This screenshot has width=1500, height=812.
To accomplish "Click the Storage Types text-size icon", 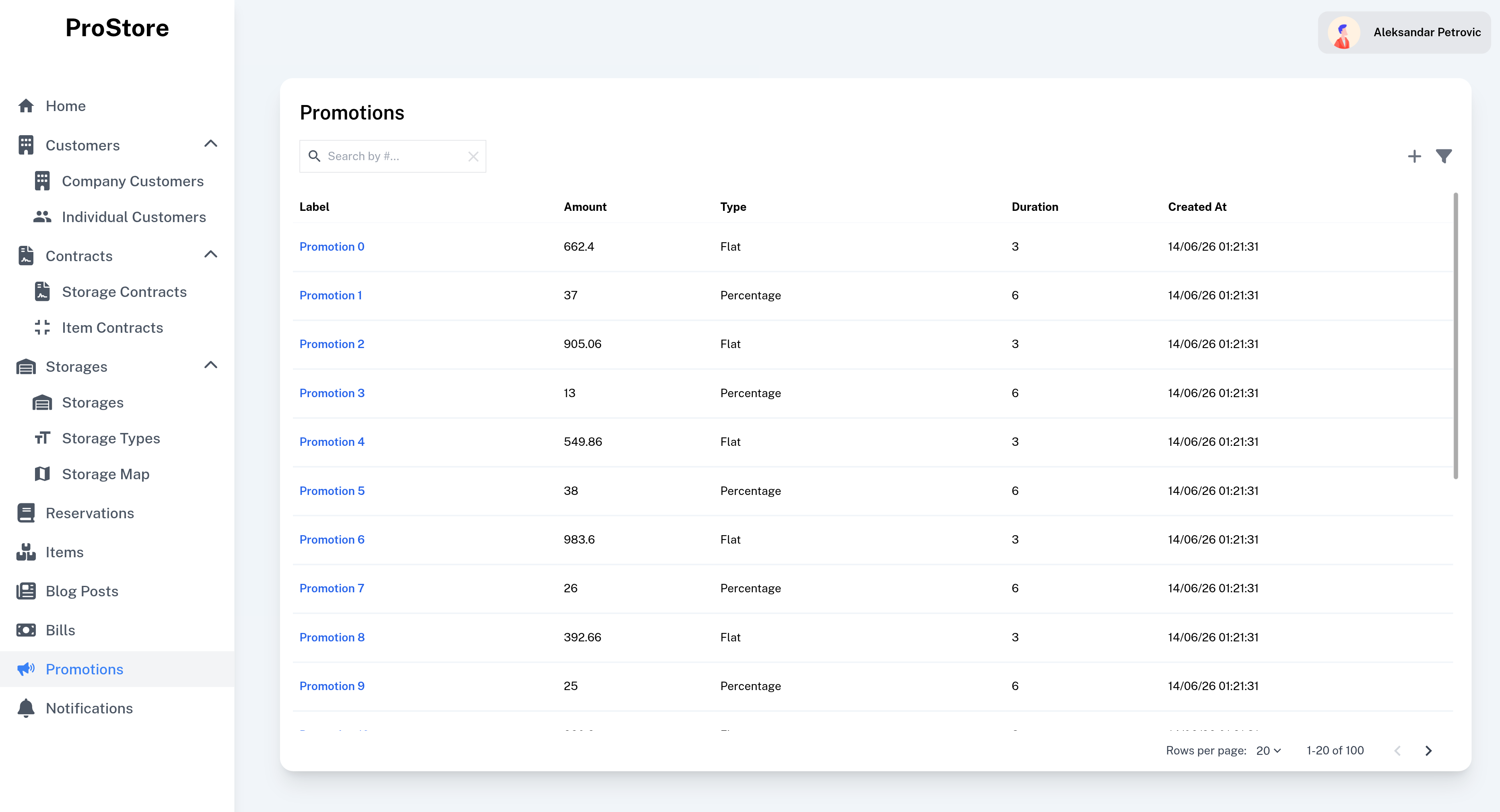I will (x=42, y=438).
